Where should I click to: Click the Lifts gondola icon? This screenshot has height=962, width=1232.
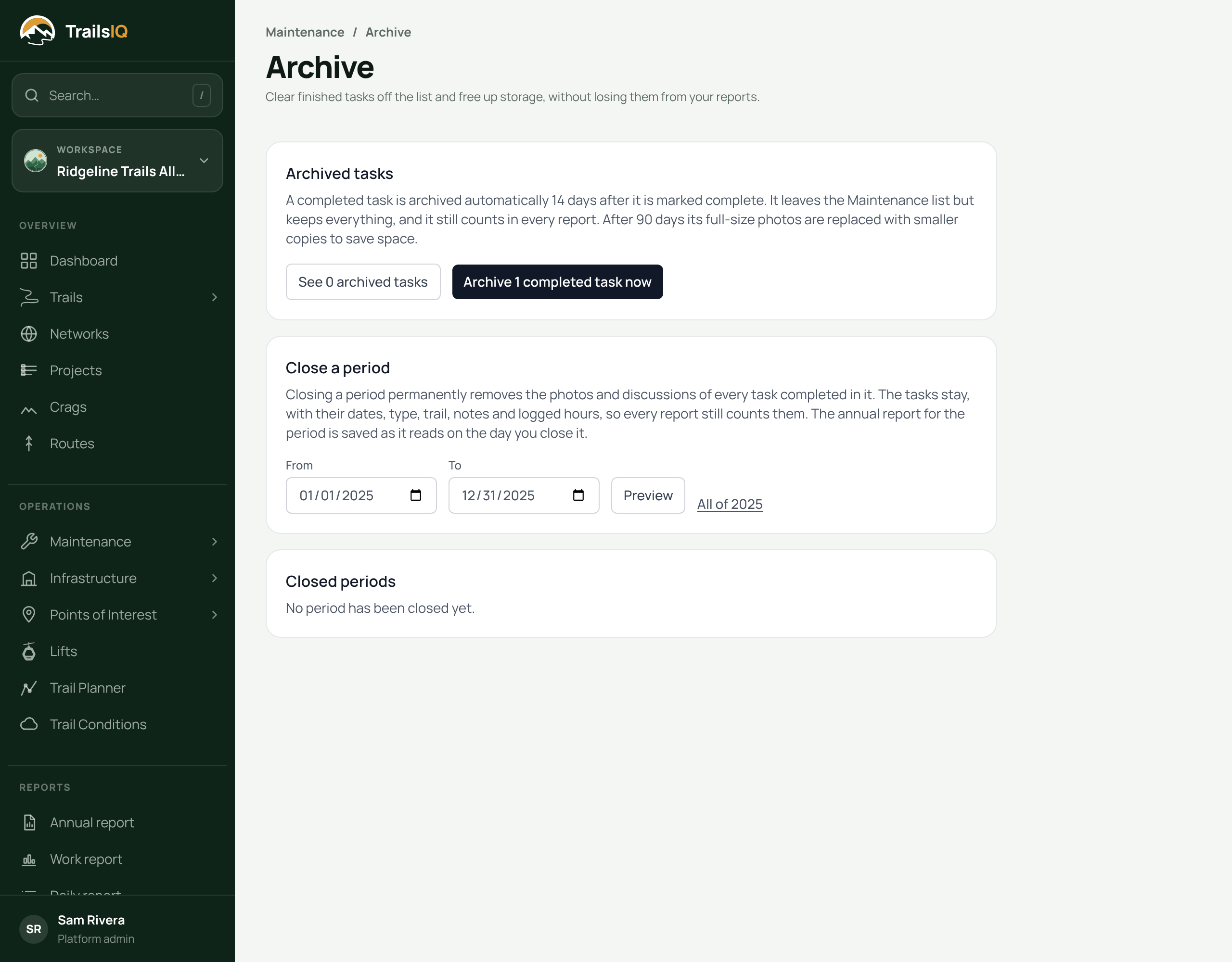(29, 651)
